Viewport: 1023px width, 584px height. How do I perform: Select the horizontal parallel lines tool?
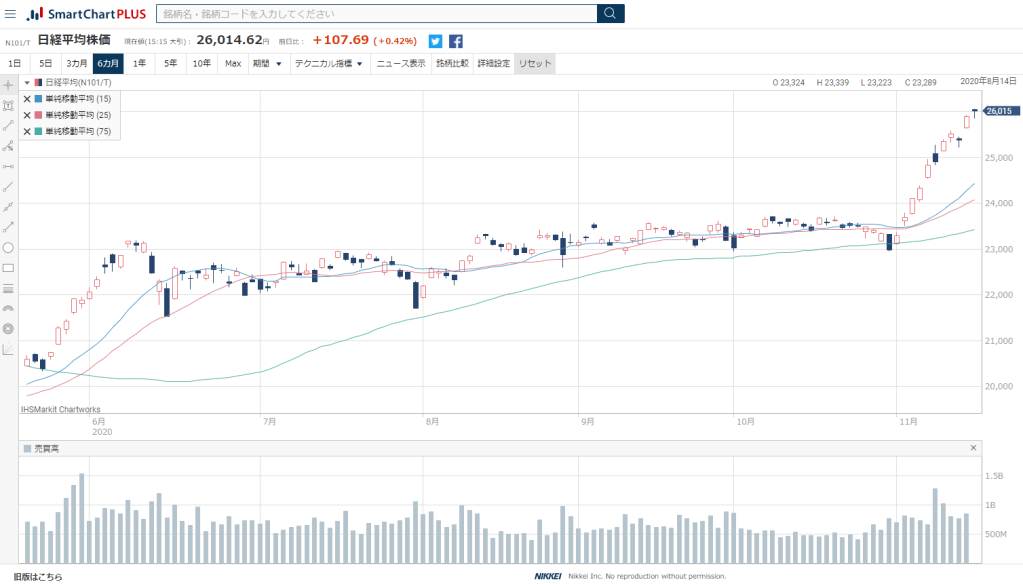pos(8,288)
